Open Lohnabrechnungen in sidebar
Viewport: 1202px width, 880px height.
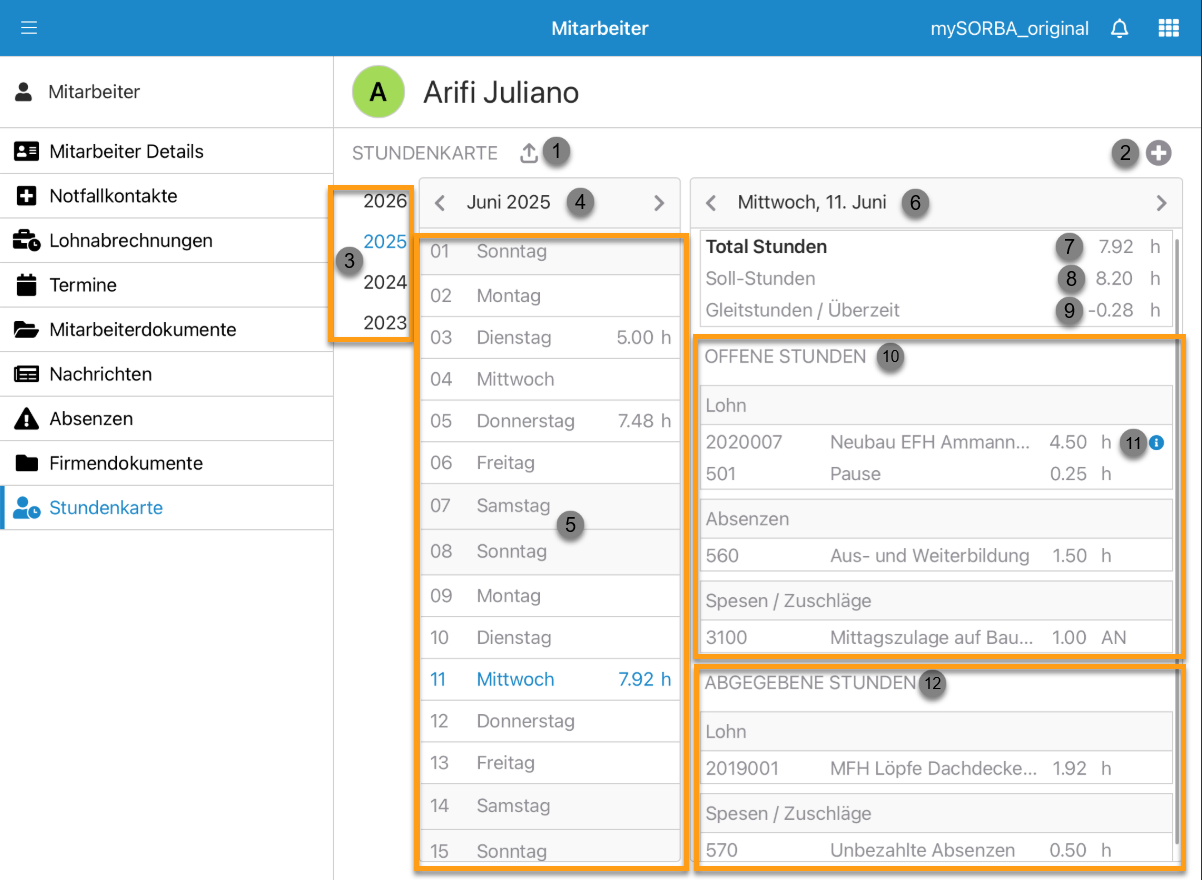(x=130, y=241)
